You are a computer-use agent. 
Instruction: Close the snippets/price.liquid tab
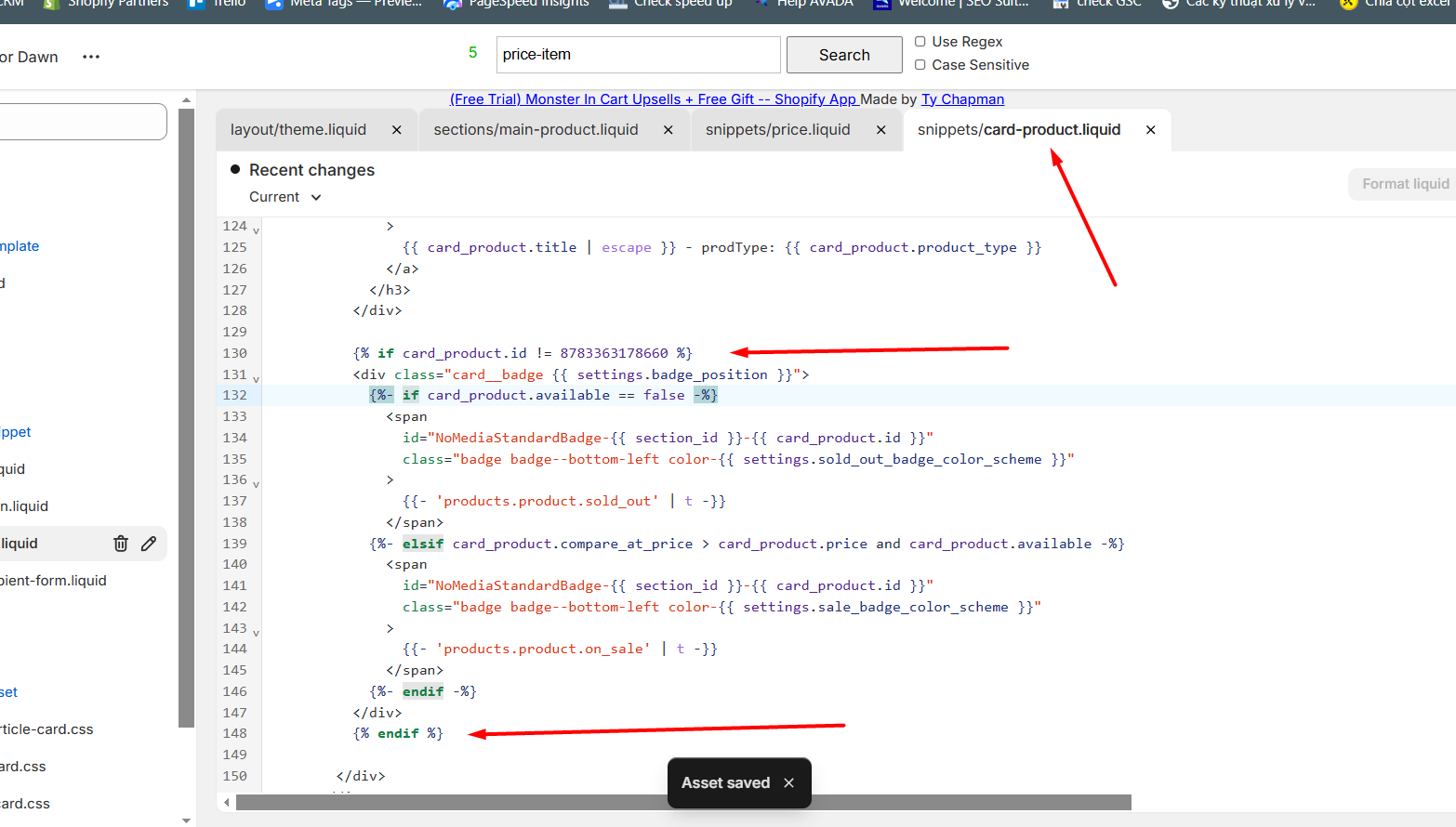click(881, 130)
